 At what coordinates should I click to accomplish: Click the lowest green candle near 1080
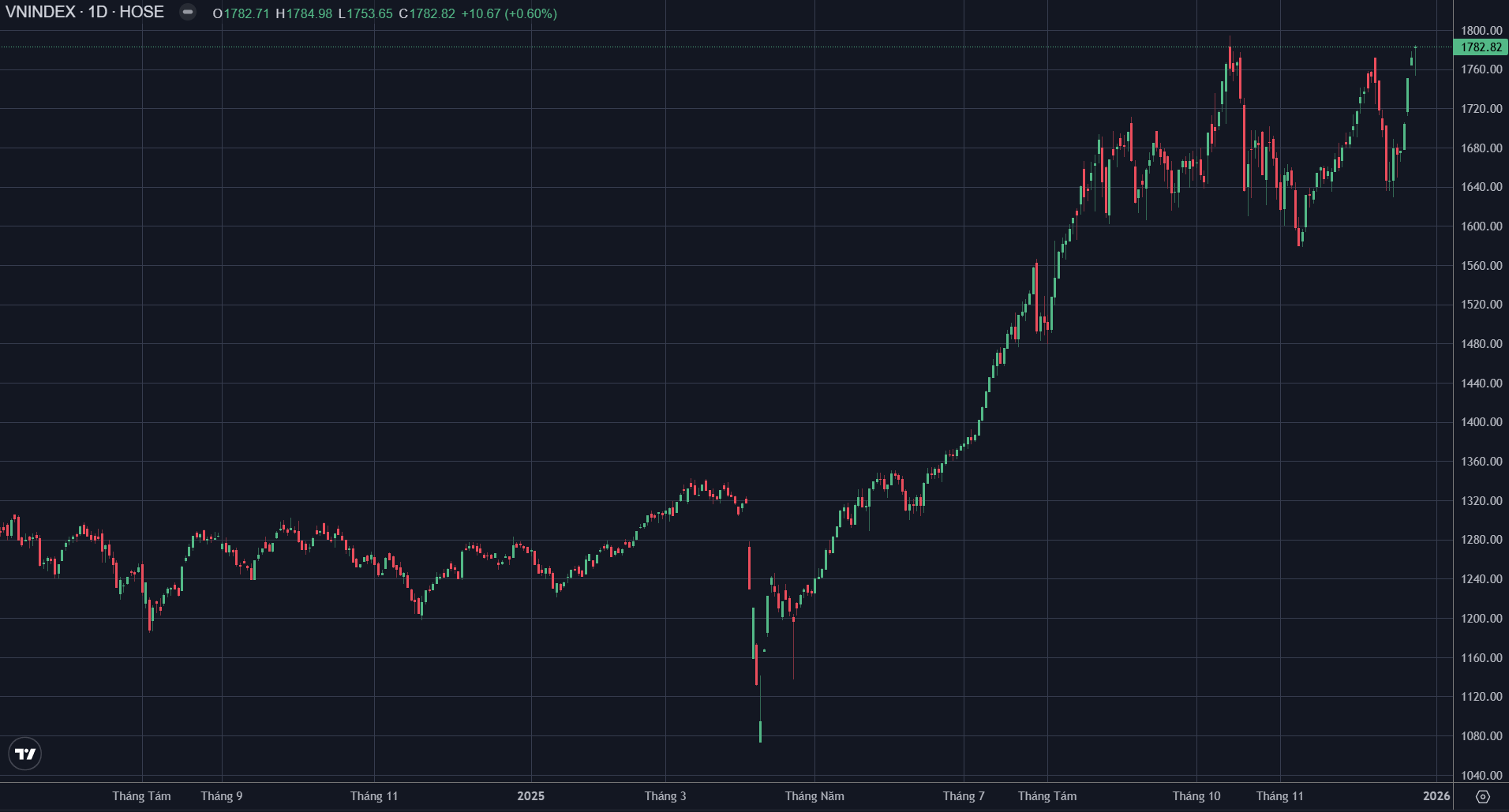760,732
